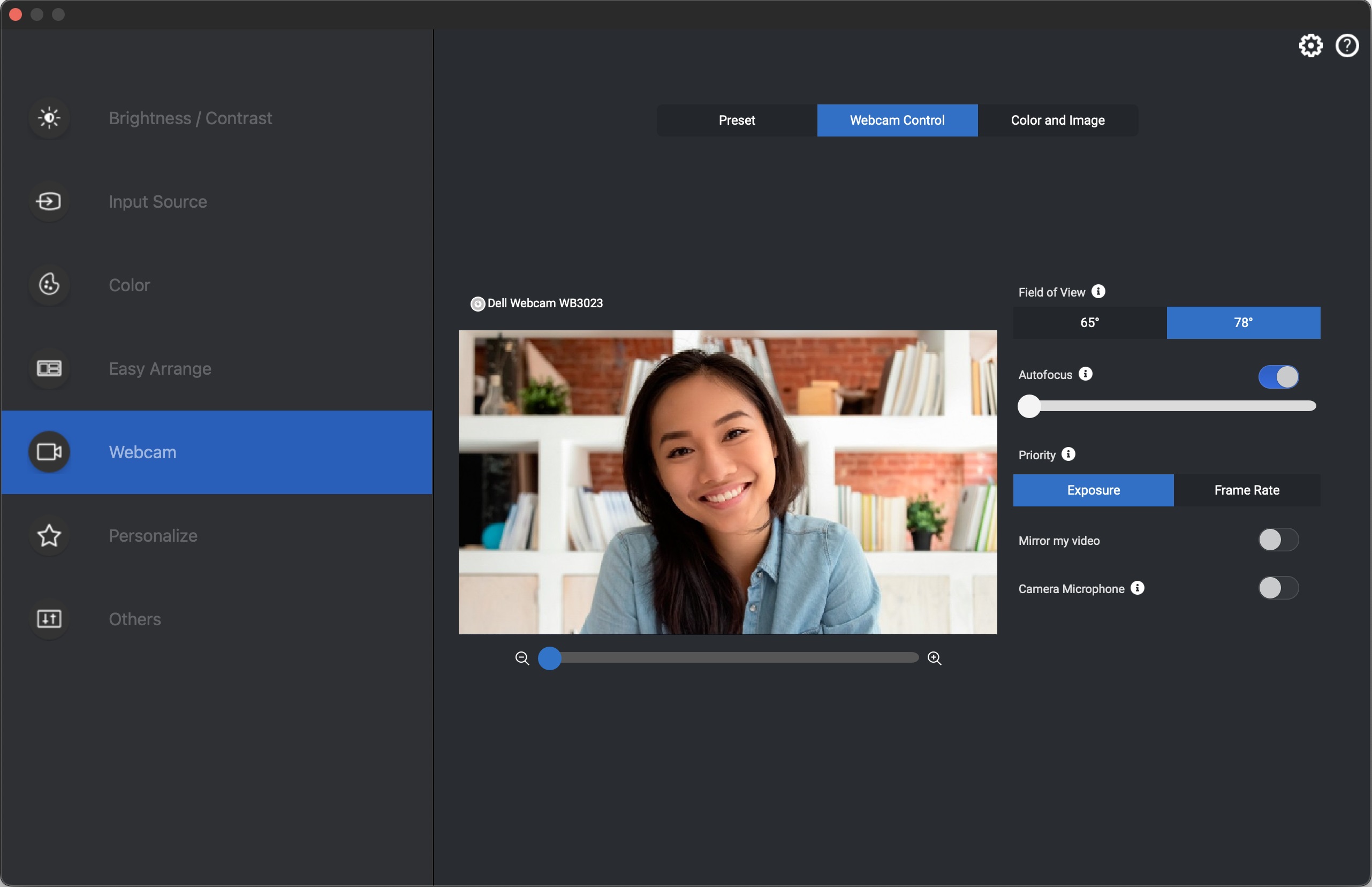Drag the zoom slider to adjust

tap(548, 656)
